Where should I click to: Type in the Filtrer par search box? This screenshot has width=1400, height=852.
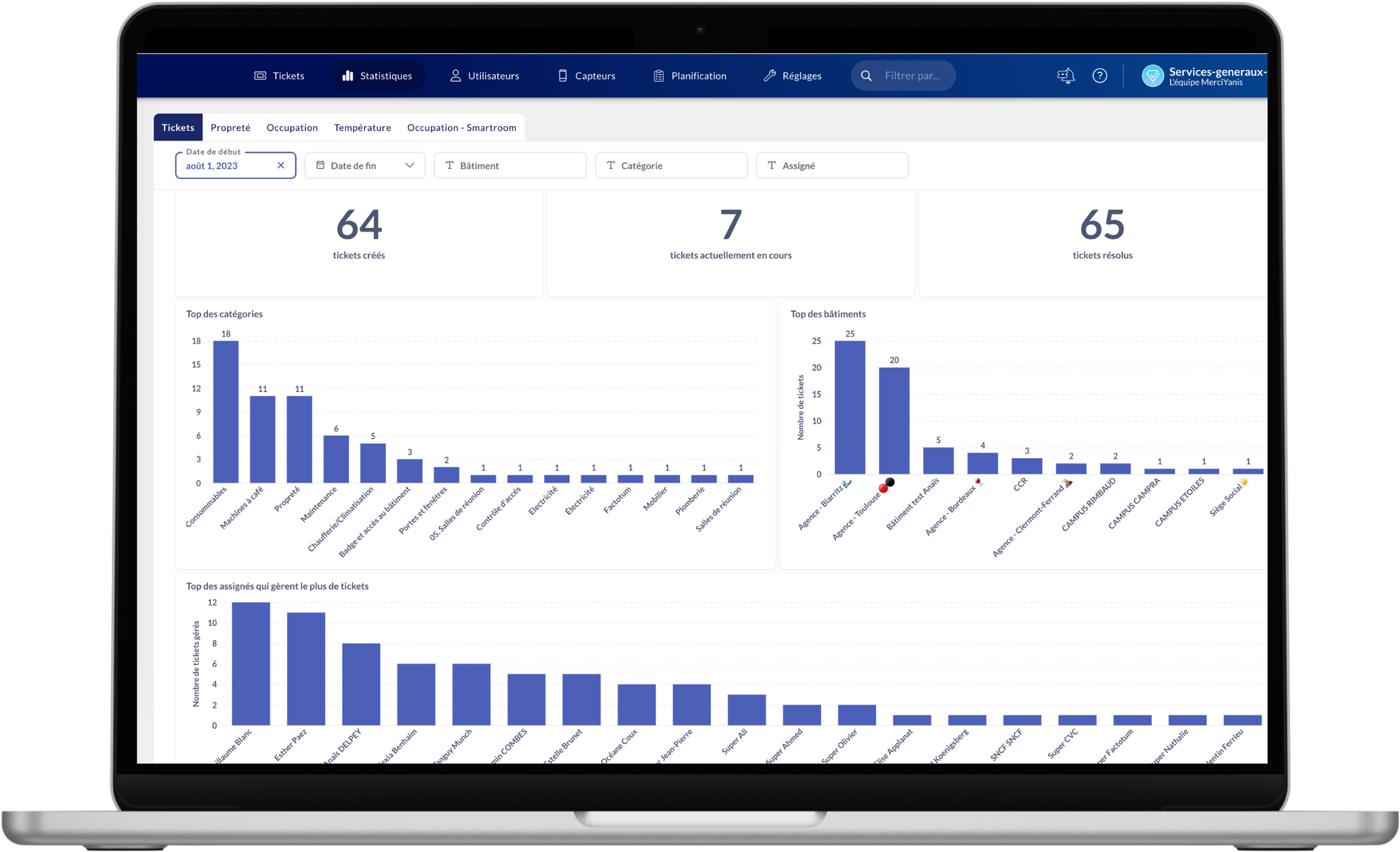click(x=912, y=76)
